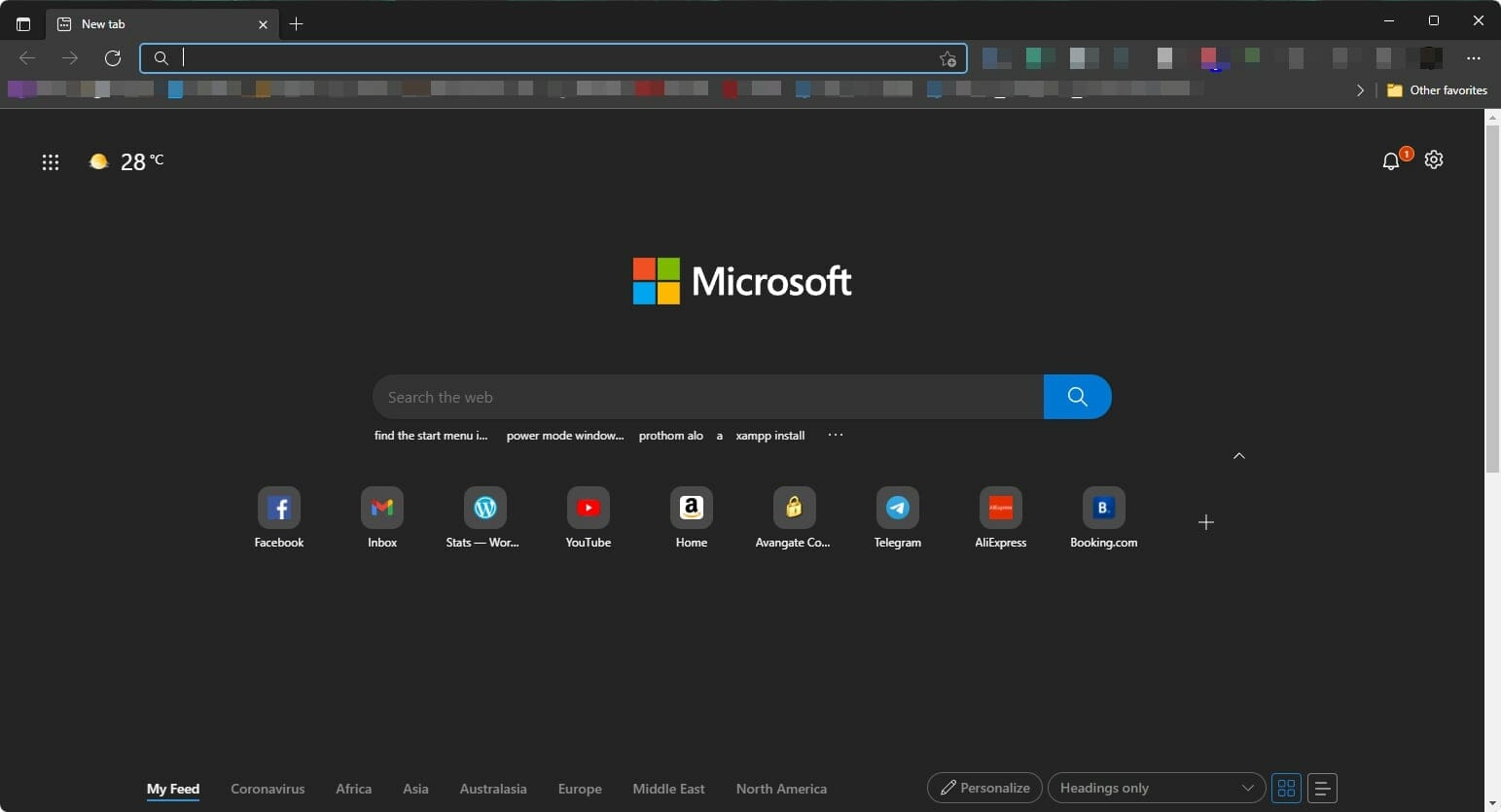This screenshot has height=812, width=1501.
Task: Open page settings gear icon
Action: (x=1434, y=159)
